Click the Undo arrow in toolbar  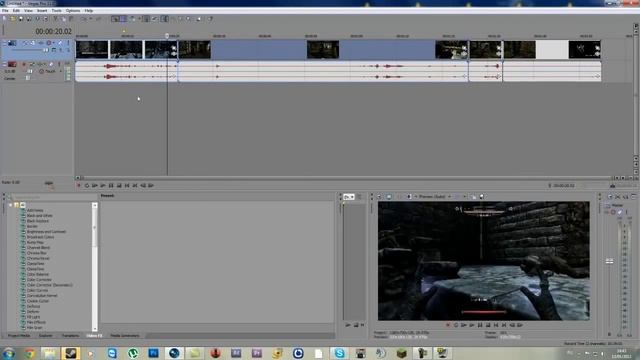(x=84, y=19)
